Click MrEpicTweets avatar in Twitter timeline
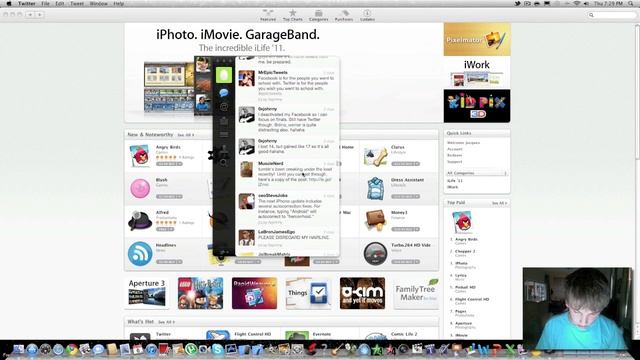Image resolution: width=640 pixels, height=360 pixels. pyautogui.click(x=247, y=78)
